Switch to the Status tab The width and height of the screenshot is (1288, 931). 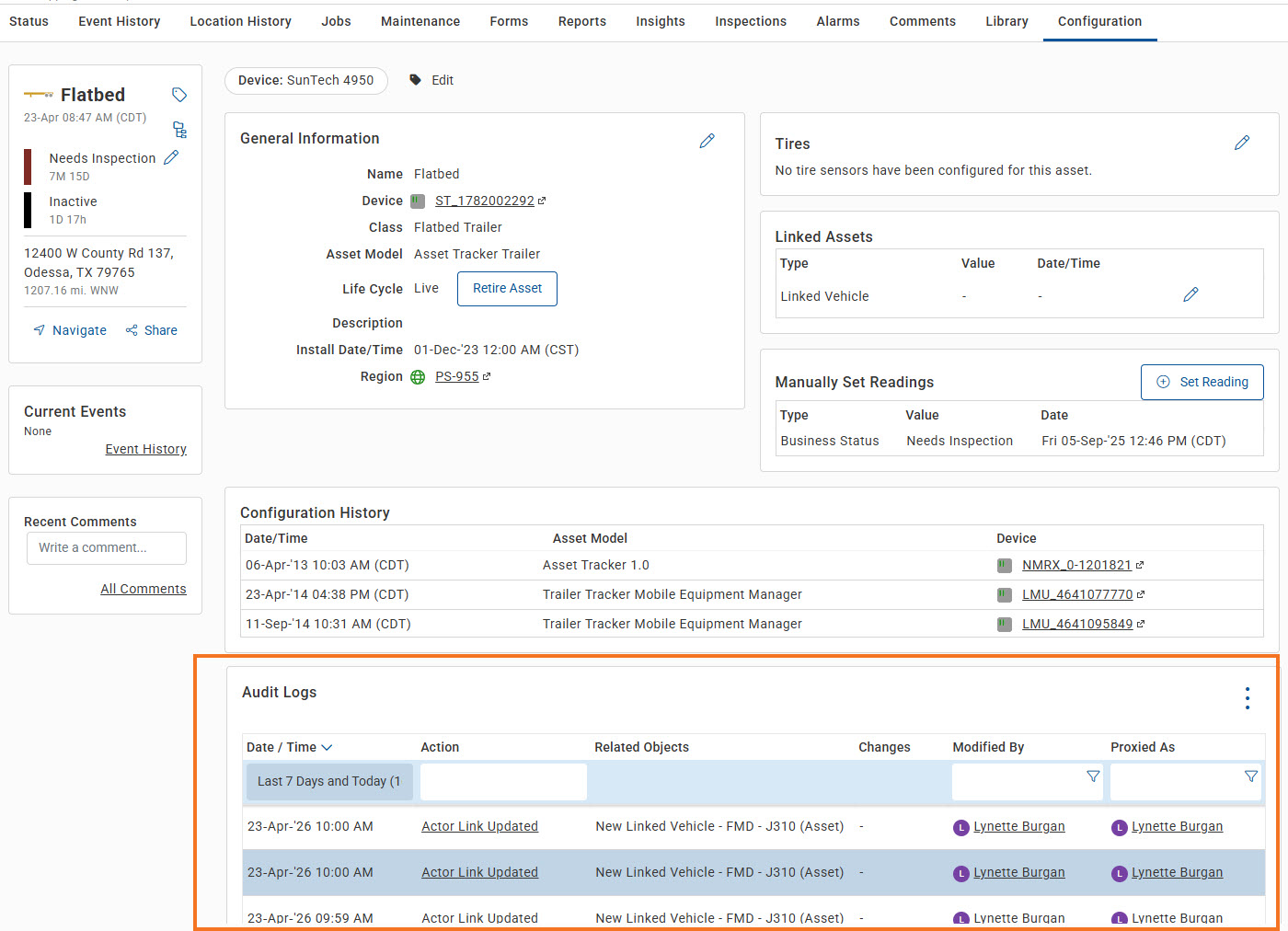(x=29, y=21)
